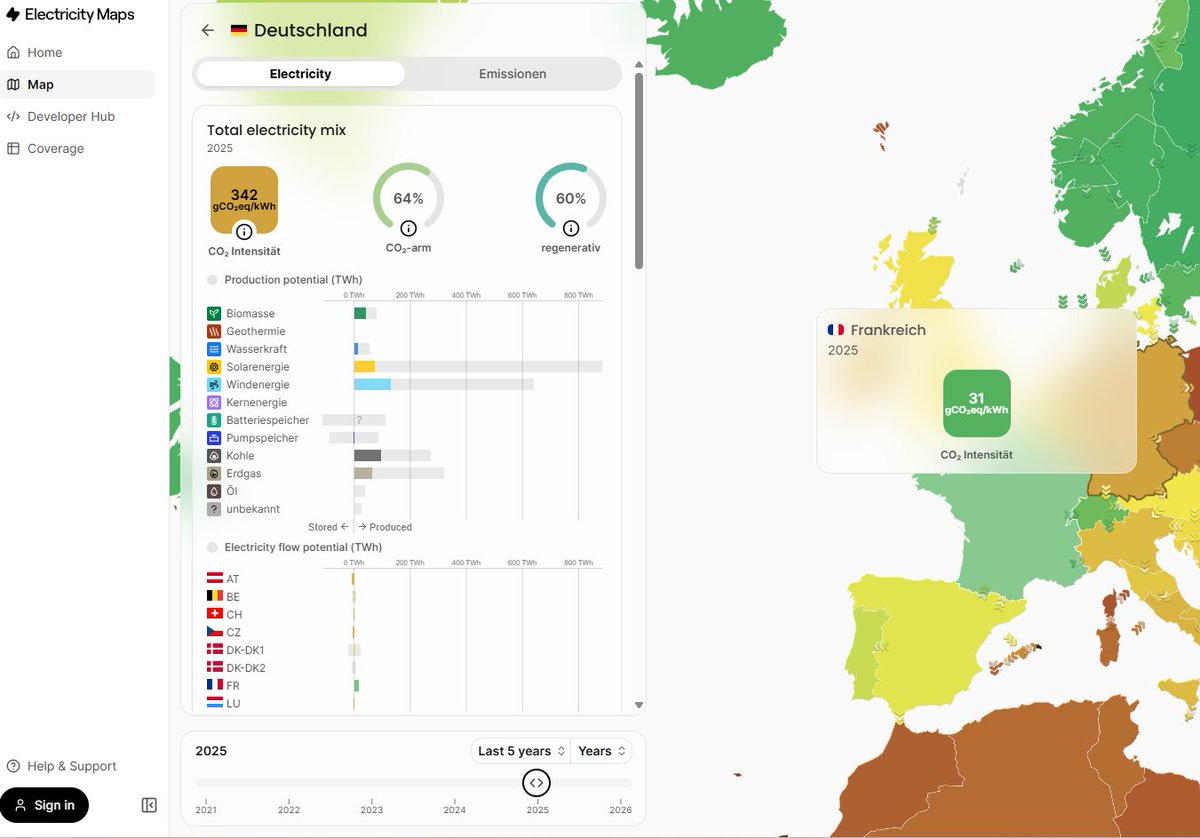Click the Solarenergie icon

[x=214, y=367]
